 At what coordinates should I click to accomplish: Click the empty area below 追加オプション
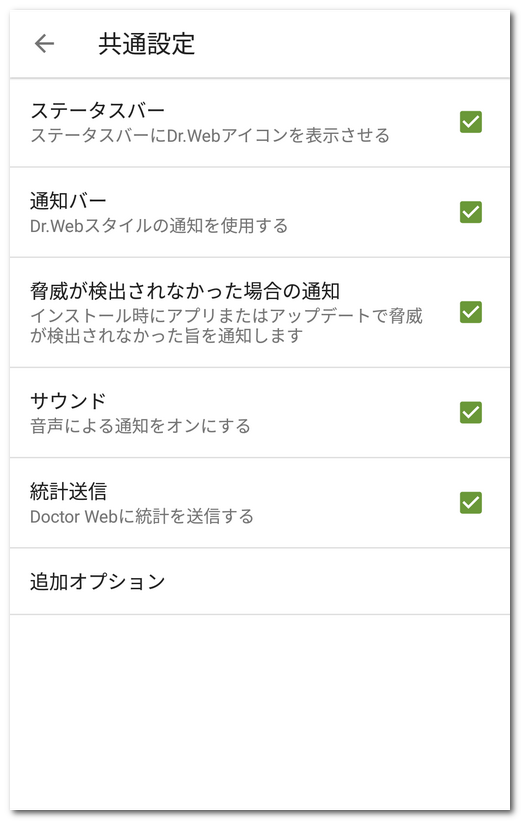260,712
